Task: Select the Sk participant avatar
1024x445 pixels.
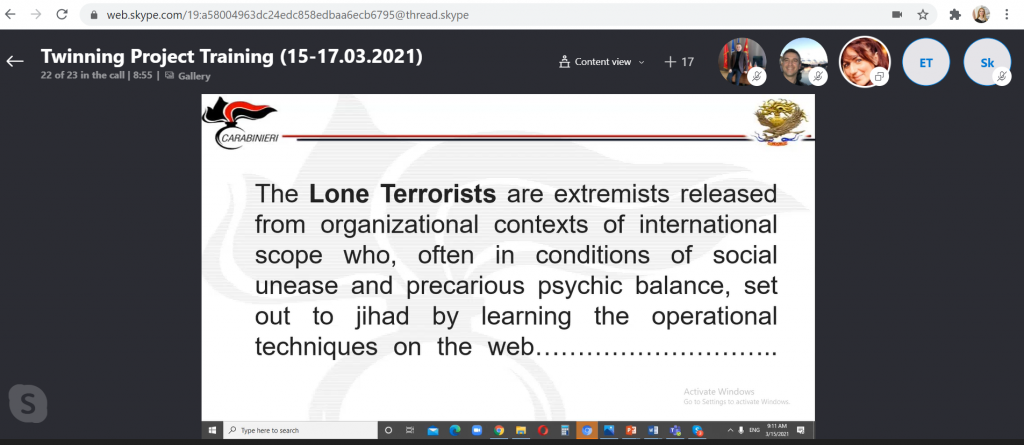Action: (987, 61)
